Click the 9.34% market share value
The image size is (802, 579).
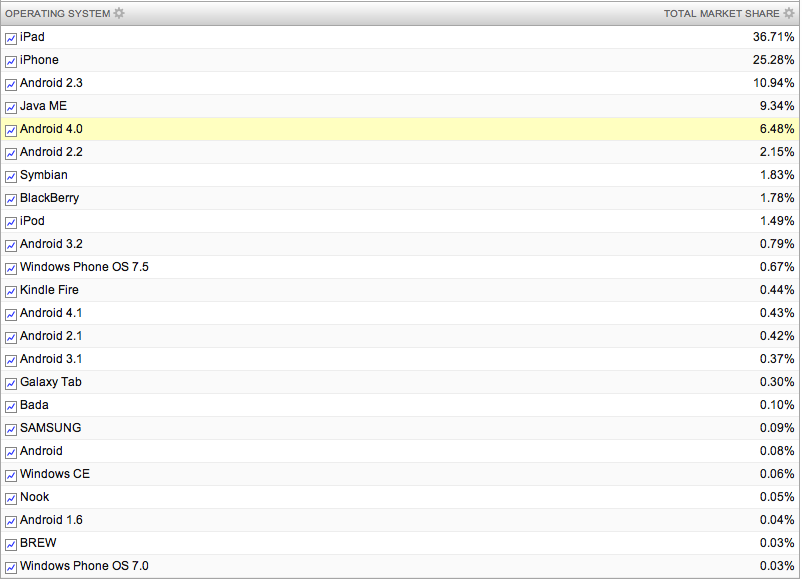(x=777, y=106)
